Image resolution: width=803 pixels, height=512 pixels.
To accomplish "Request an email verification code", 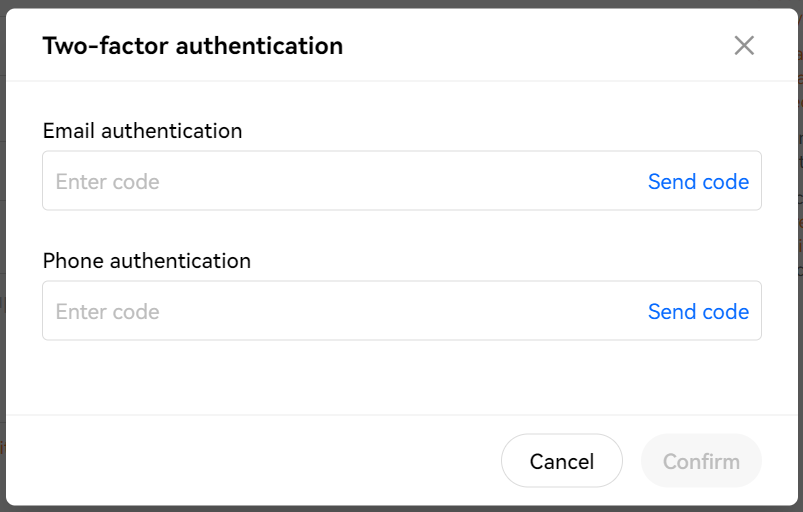I will [698, 181].
